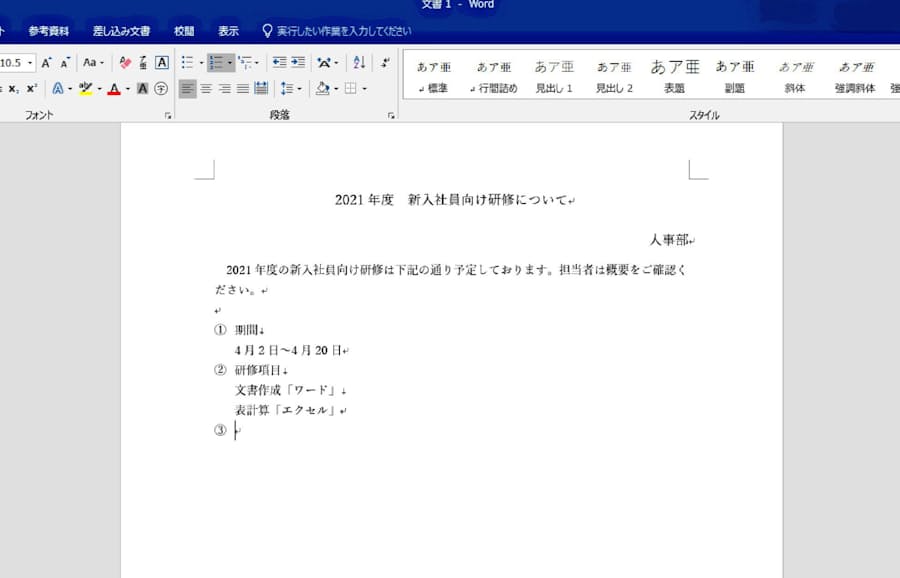Toggle center text alignment
Image resolution: width=900 pixels, height=578 pixels.
pyautogui.click(x=206, y=89)
